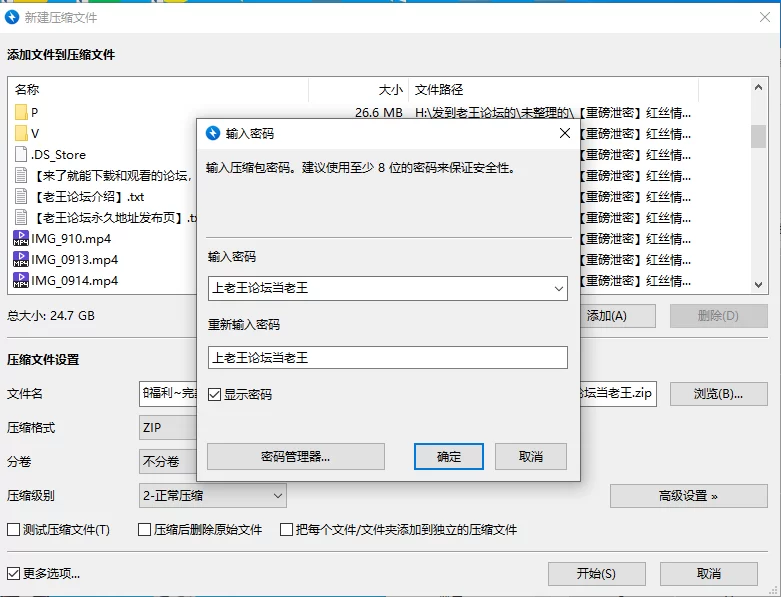Image resolution: width=781 pixels, height=597 pixels.
Task: Click the folder icon for V
Action: [21, 133]
